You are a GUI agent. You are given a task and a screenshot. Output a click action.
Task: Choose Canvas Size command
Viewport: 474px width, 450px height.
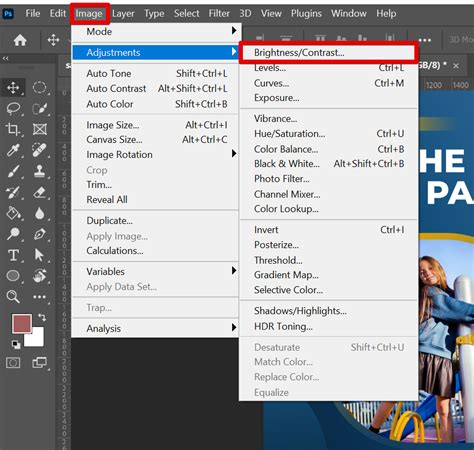click(x=155, y=139)
